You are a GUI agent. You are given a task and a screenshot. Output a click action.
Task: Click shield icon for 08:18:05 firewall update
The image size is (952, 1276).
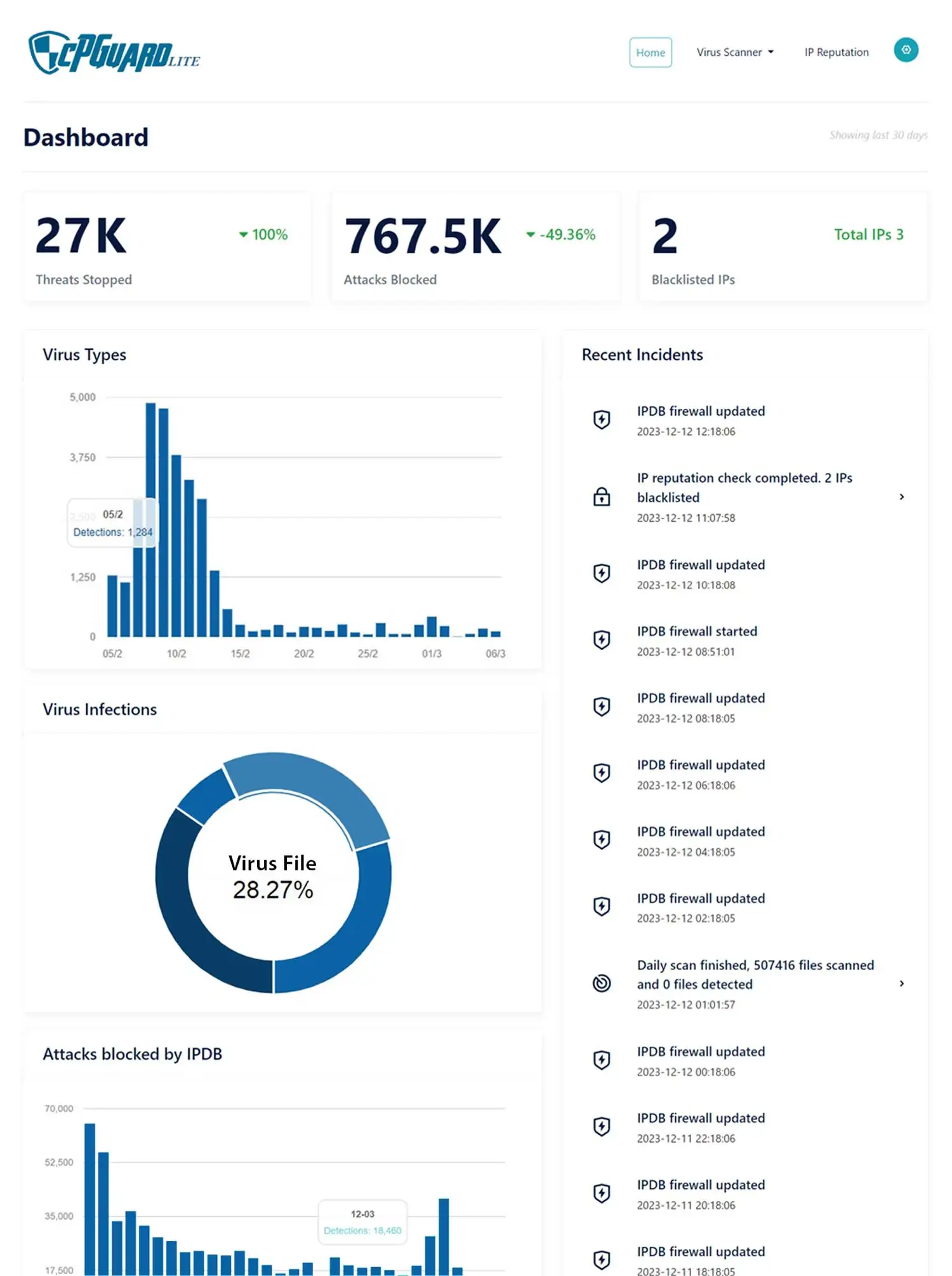602,707
